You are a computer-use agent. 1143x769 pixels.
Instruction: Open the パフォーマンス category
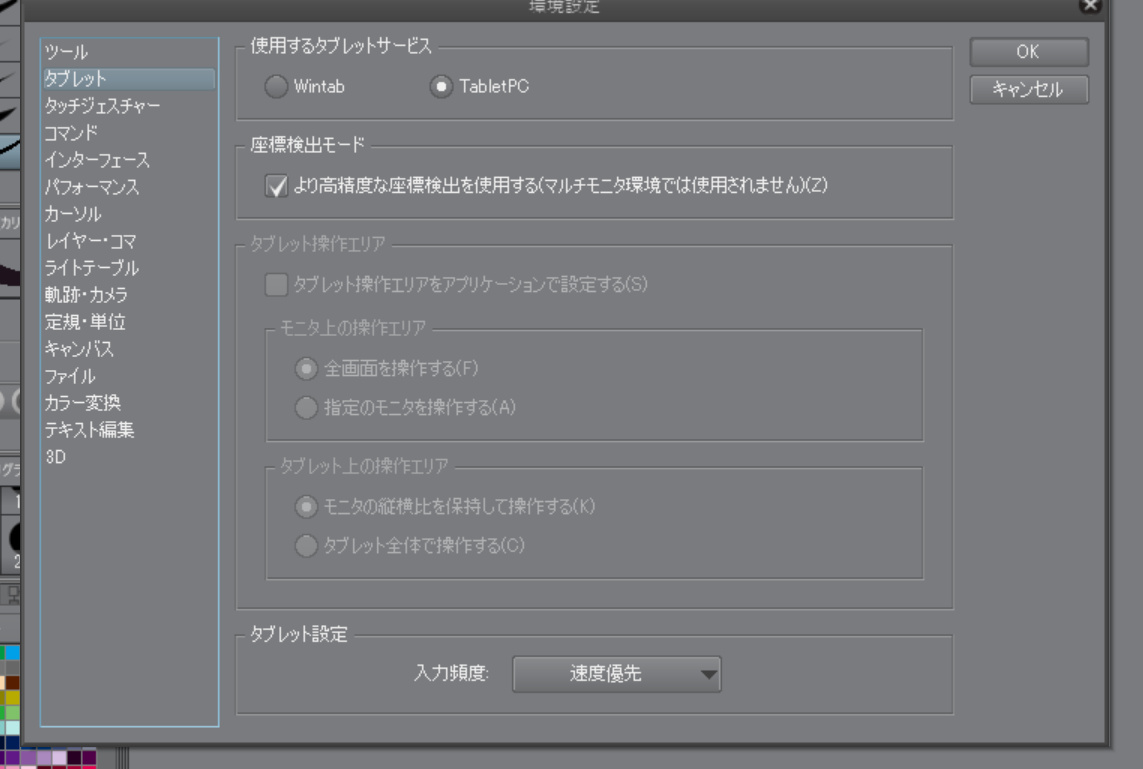tap(129, 187)
